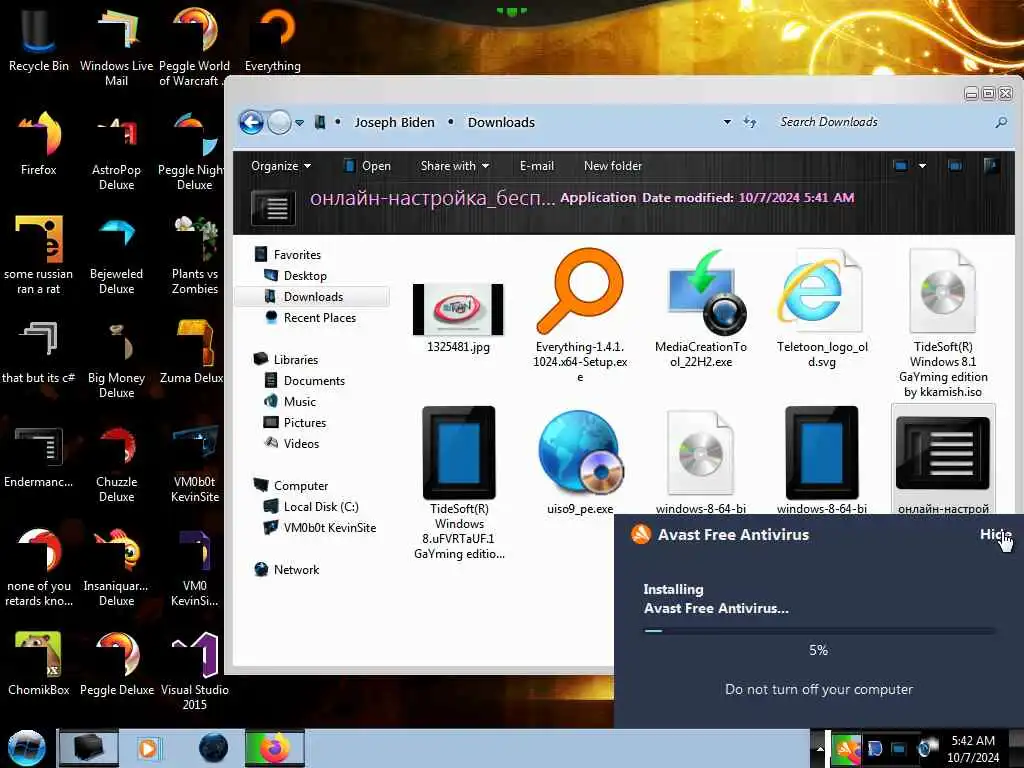Open the media player taskbar icon

tap(148, 748)
